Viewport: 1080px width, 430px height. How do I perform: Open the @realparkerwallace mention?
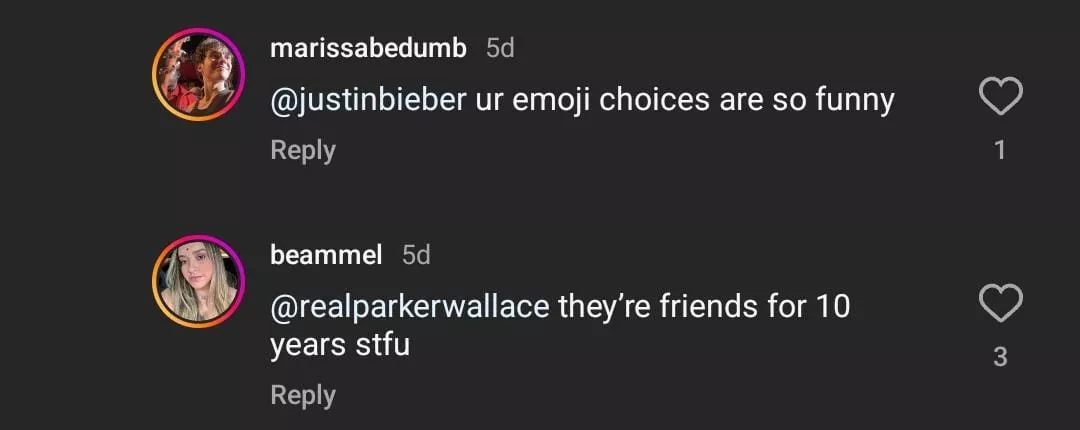click(410, 306)
